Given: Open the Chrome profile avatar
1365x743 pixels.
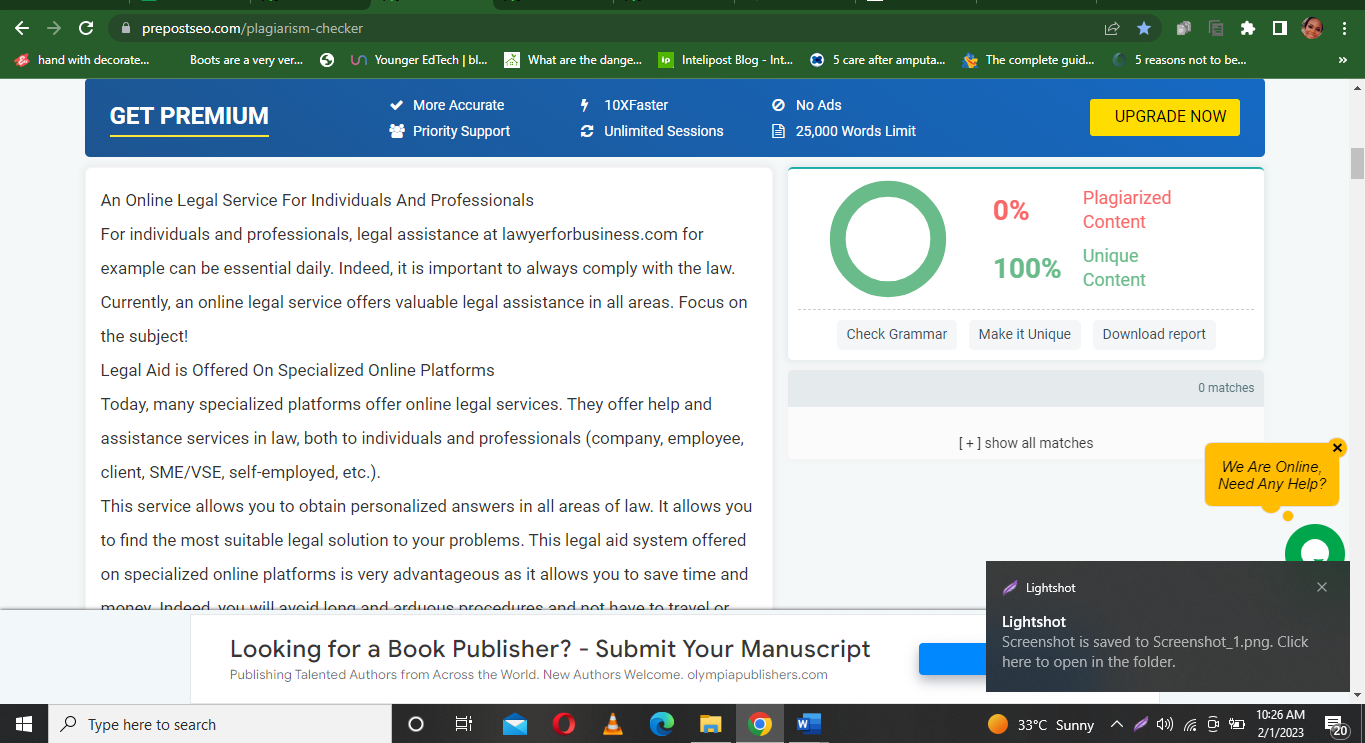Looking at the screenshot, I should [x=1312, y=28].
